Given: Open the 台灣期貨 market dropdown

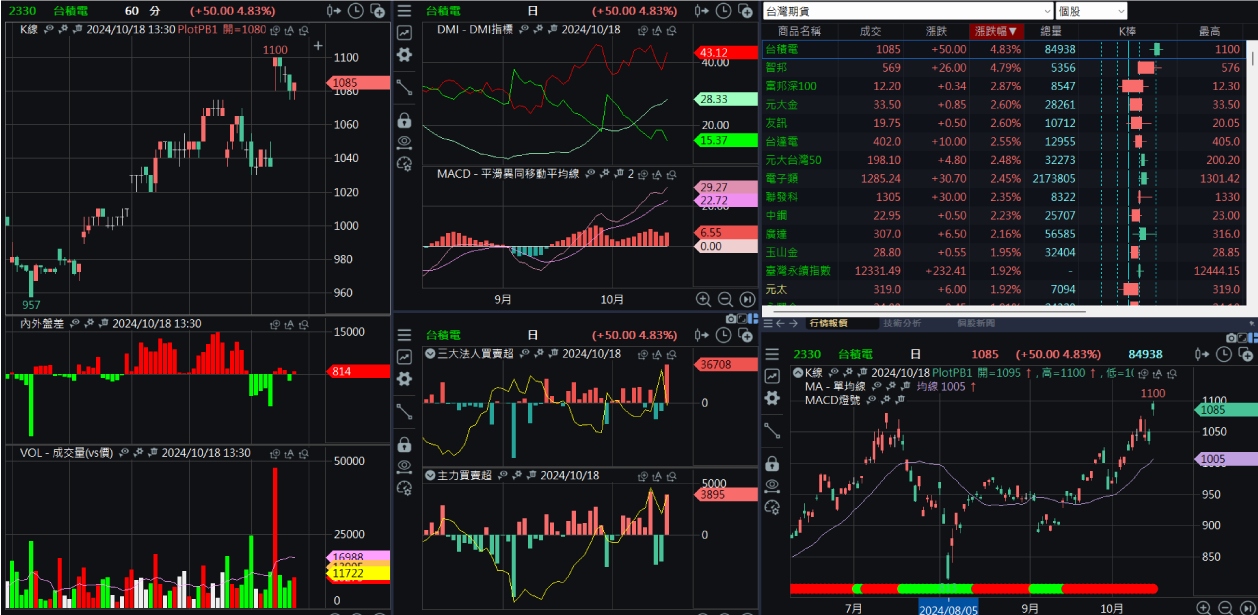Looking at the screenshot, I should point(907,11).
